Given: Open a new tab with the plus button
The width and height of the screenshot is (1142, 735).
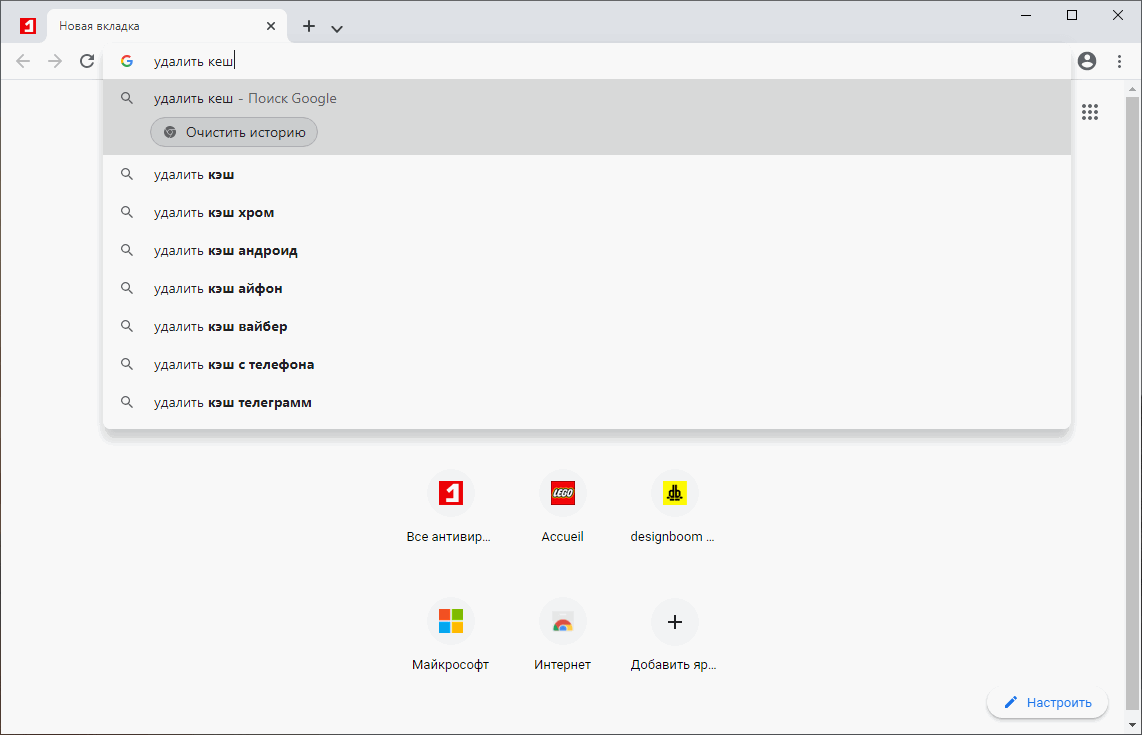Looking at the screenshot, I should (308, 26).
